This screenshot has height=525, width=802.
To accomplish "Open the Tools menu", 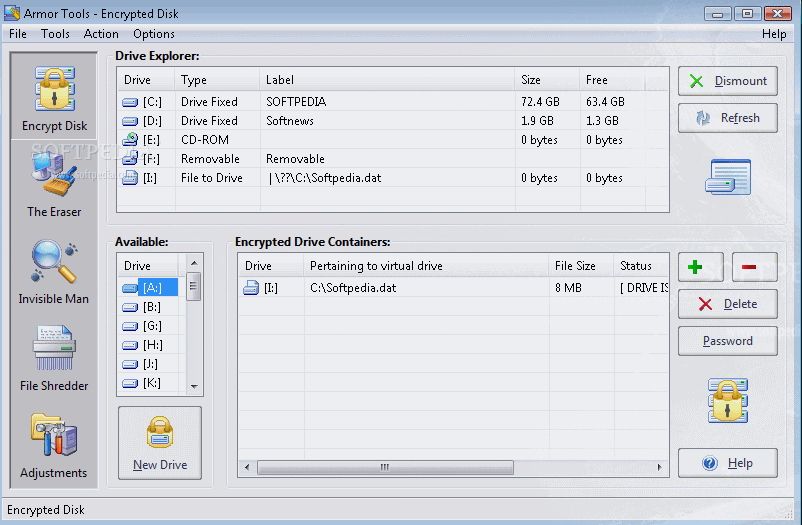I will 55,34.
